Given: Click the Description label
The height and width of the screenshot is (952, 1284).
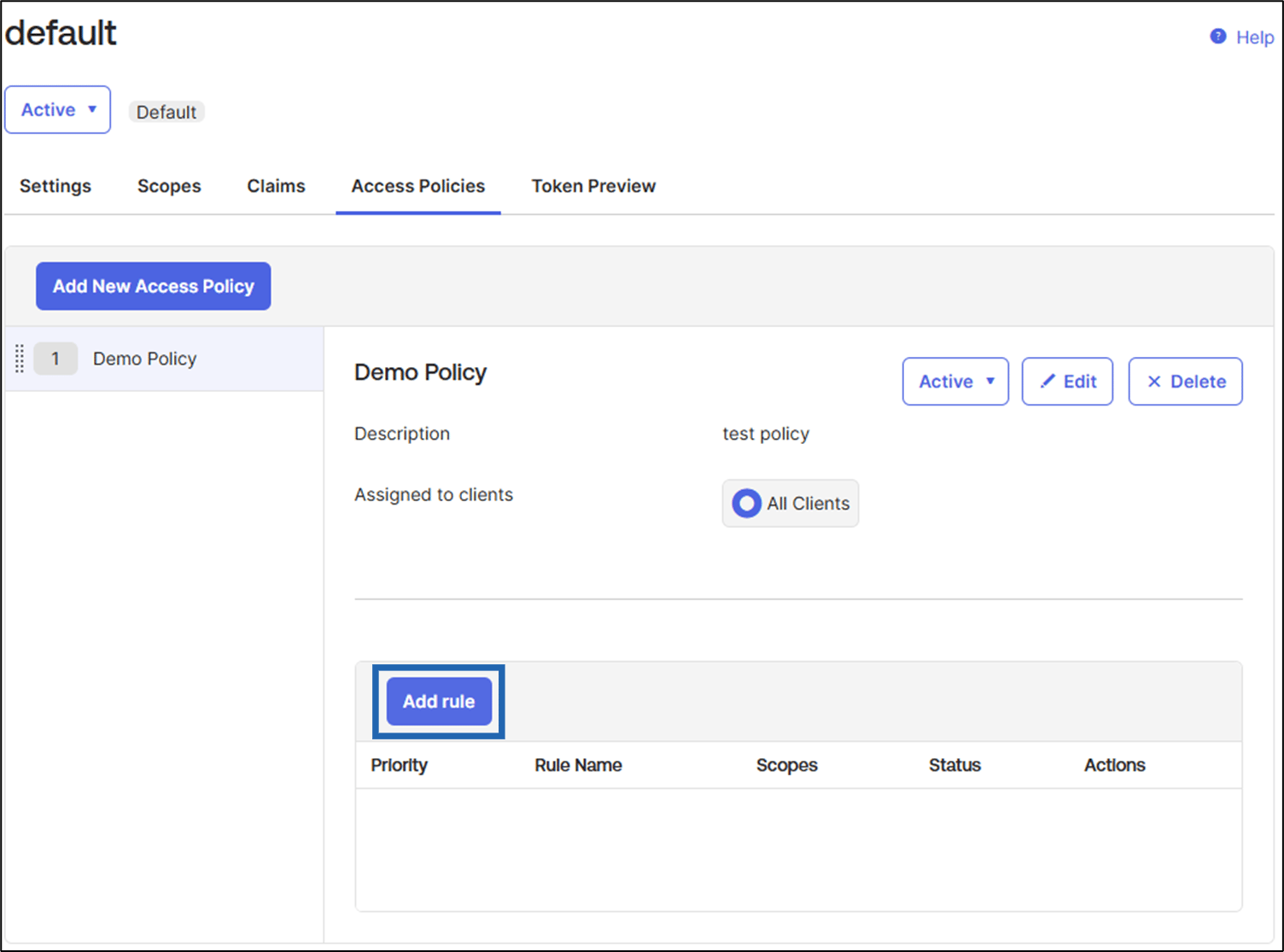Looking at the screenshot, I should [x=402, y=434].
